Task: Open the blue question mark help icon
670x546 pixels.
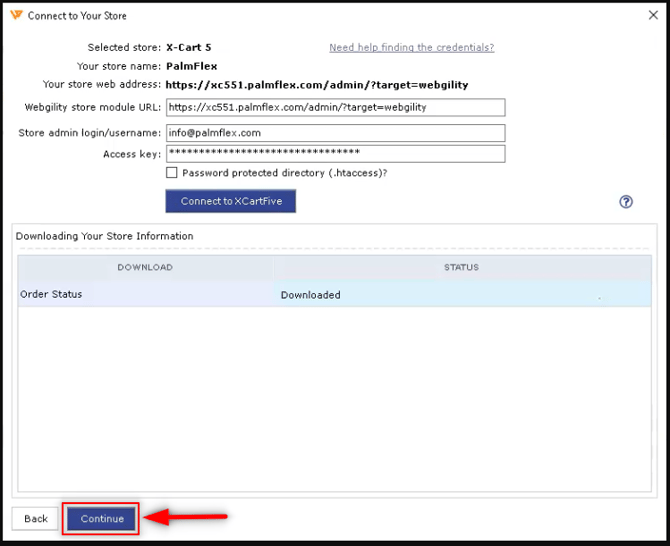Action: [x=626, y=202]
